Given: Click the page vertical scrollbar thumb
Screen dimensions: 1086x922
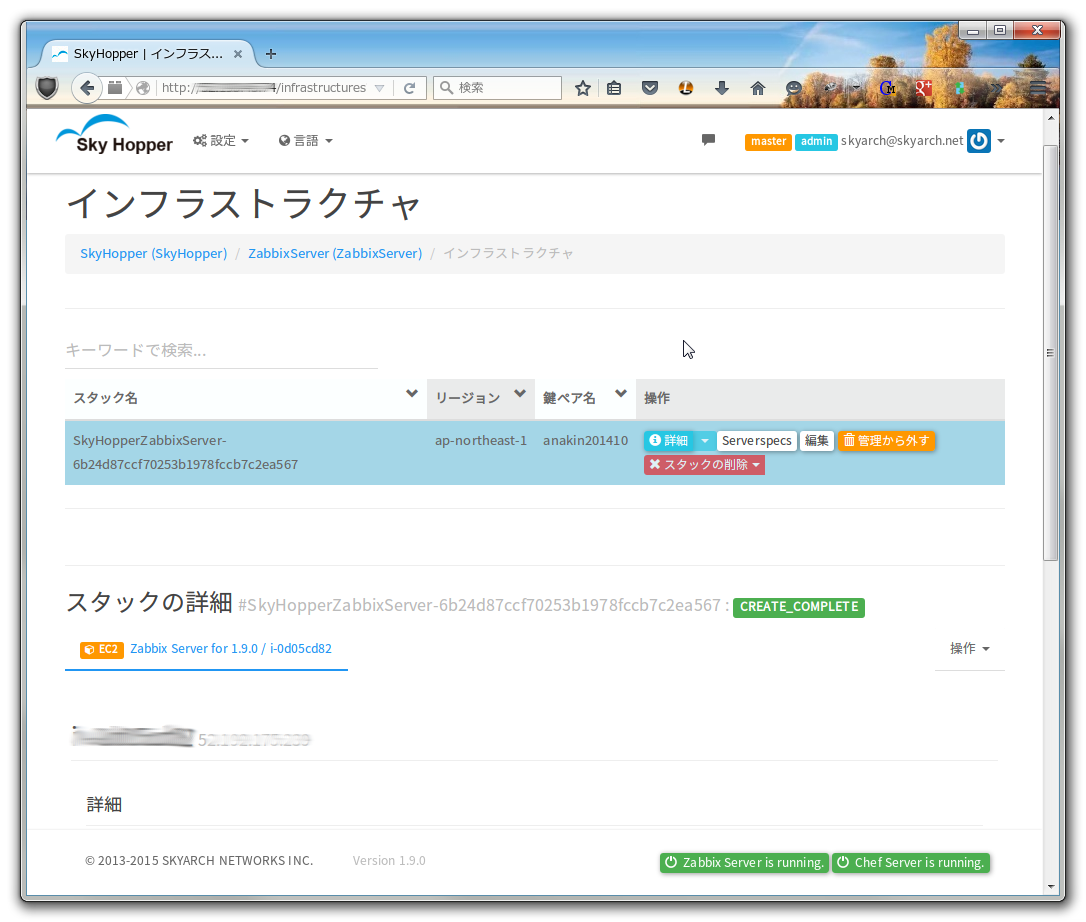Looking at the screenshot, I should point(1051,353).
